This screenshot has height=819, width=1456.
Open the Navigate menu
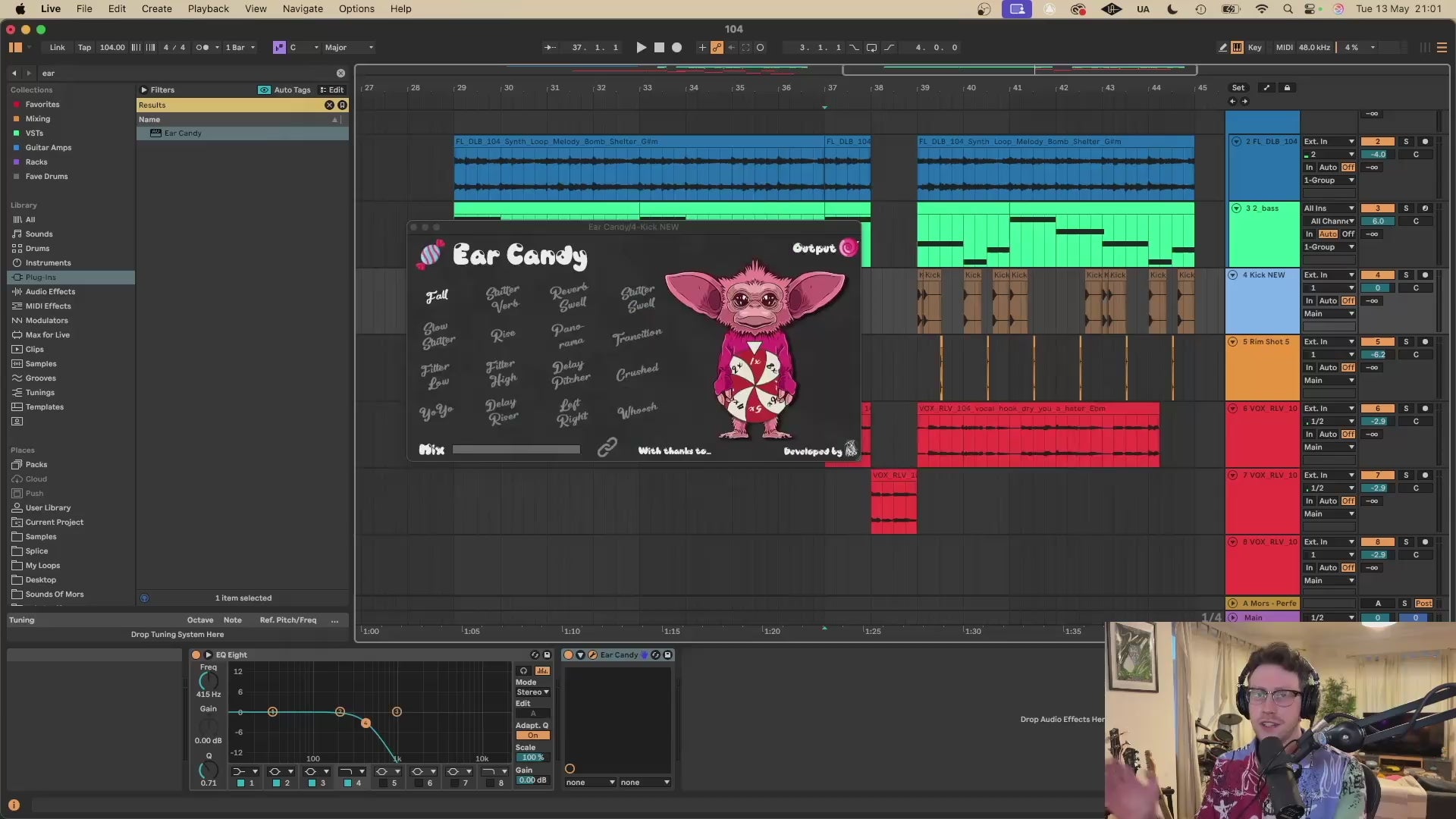303,9
